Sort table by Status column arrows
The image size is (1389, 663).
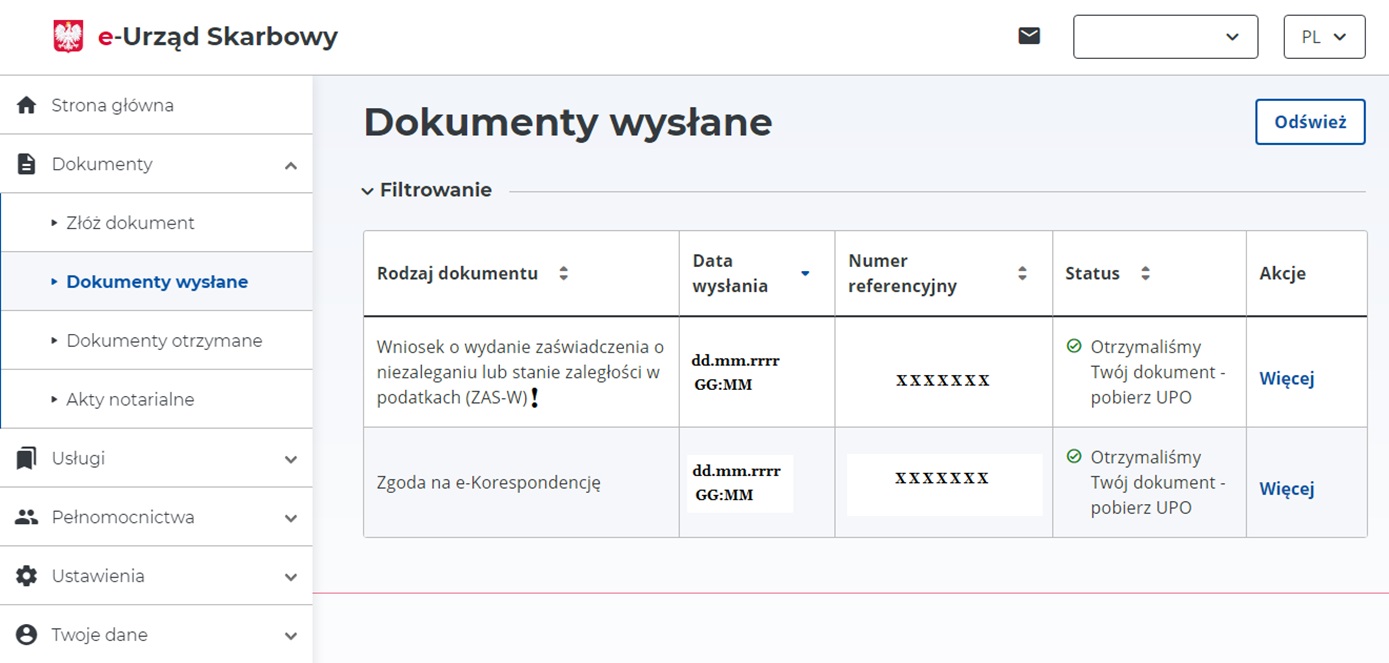pos(1145,273)
